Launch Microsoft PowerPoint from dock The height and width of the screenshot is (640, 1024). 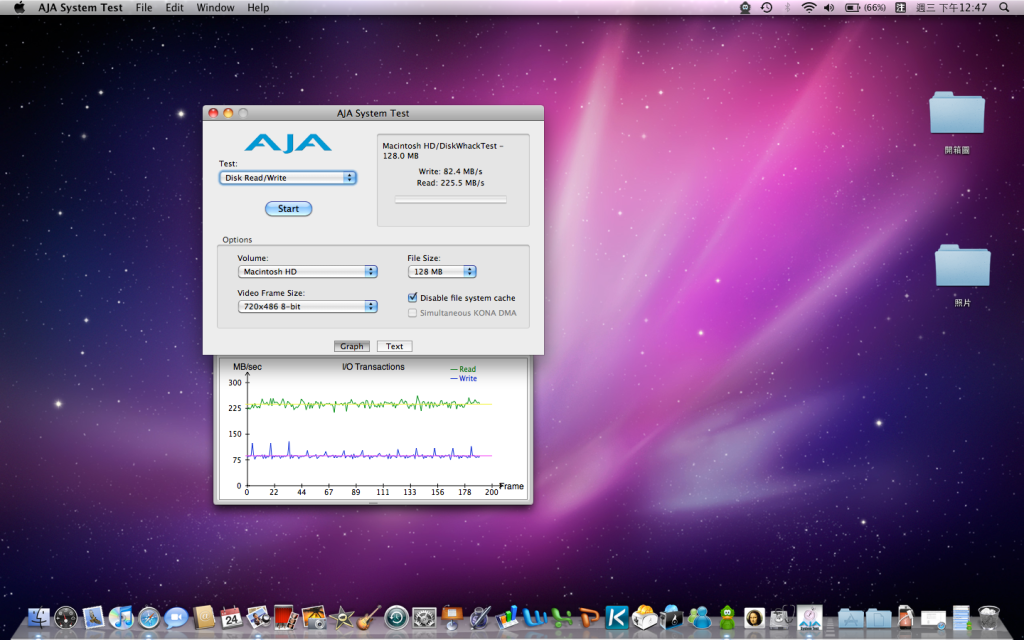coord(589,616)
